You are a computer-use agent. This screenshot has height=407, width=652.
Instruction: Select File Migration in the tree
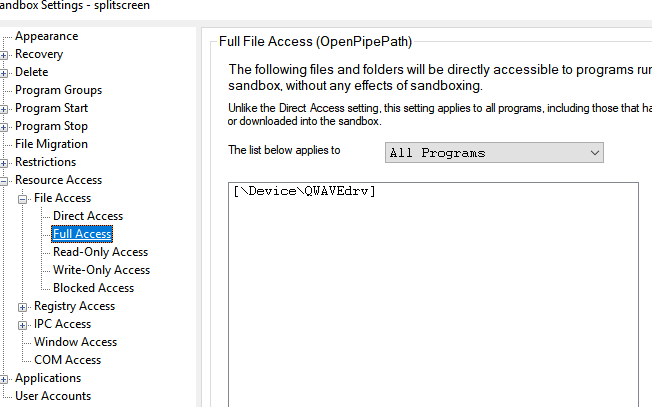pos(51,144)
